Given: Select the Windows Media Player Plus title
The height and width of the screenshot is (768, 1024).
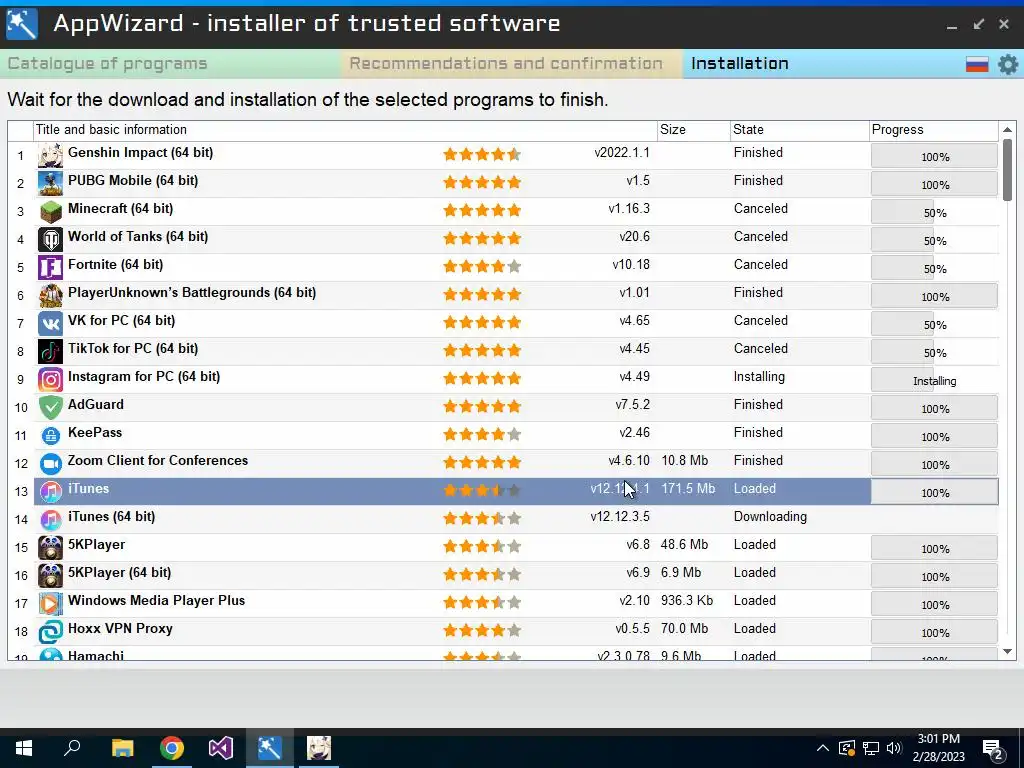Looking at the screenshot, I should coord(157,601).
